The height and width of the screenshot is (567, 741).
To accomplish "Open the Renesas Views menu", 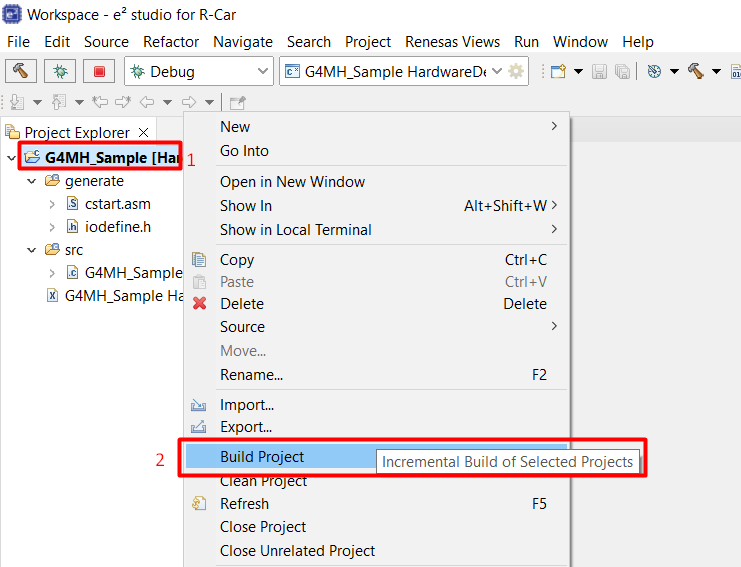I will (452, 42).
